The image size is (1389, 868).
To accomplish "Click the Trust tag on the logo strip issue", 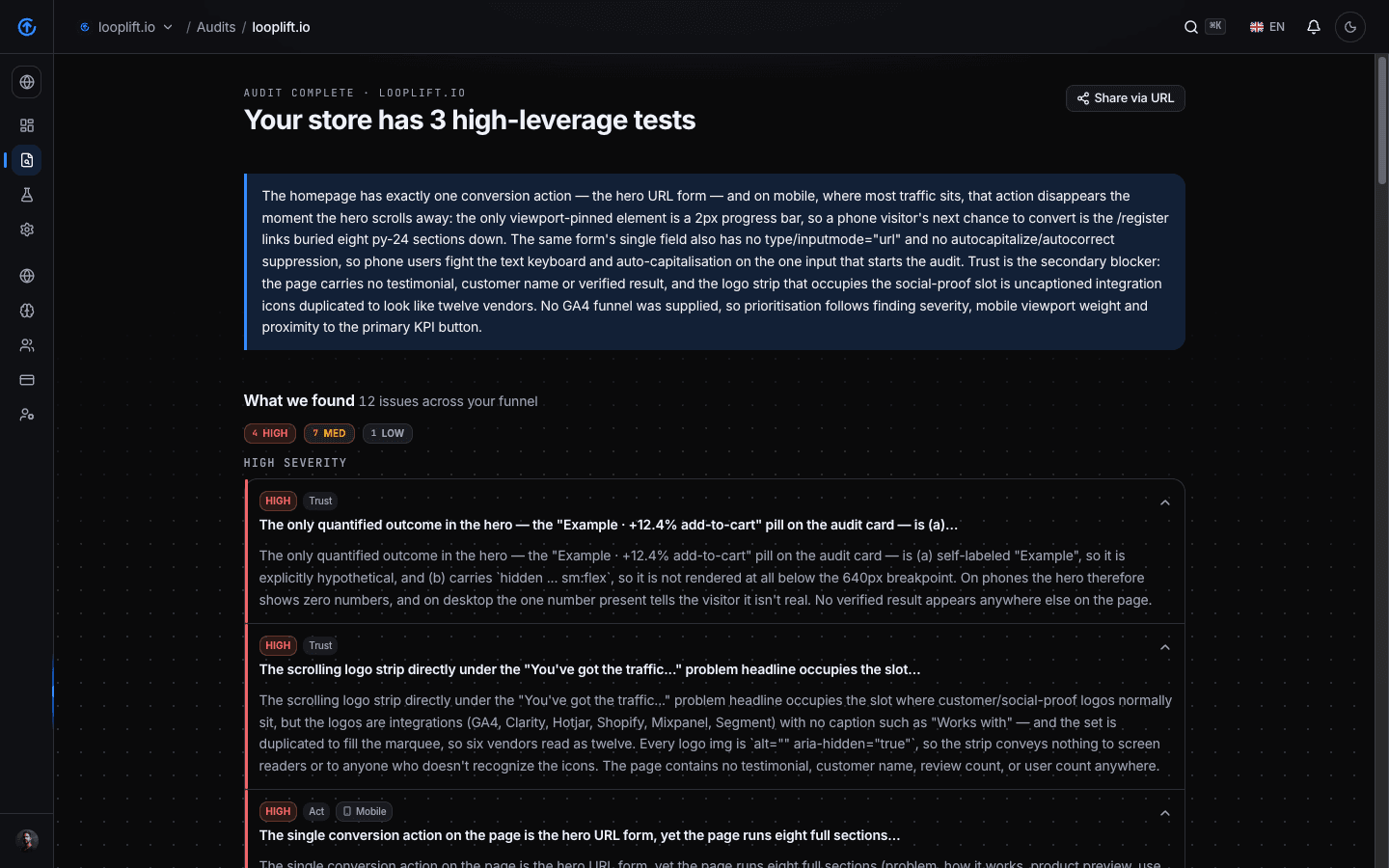I will 320,645.
